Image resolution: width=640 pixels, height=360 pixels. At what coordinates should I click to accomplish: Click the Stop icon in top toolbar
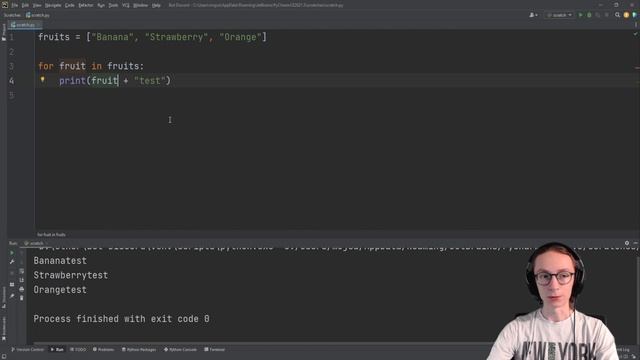pyautogui.click(x=607, y=15)
